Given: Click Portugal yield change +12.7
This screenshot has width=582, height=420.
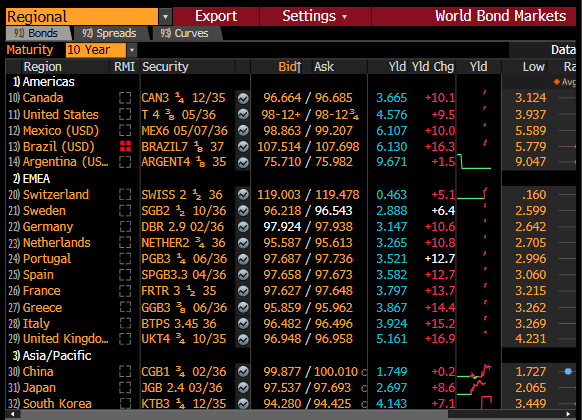Looking at the screenshot, I should [x=440, y=259].
